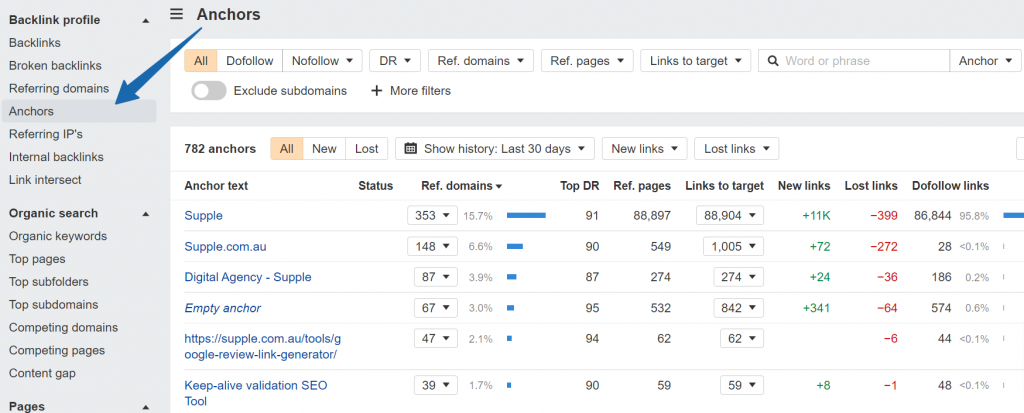Click the calendar icon in Show history

tap(411, 148)
